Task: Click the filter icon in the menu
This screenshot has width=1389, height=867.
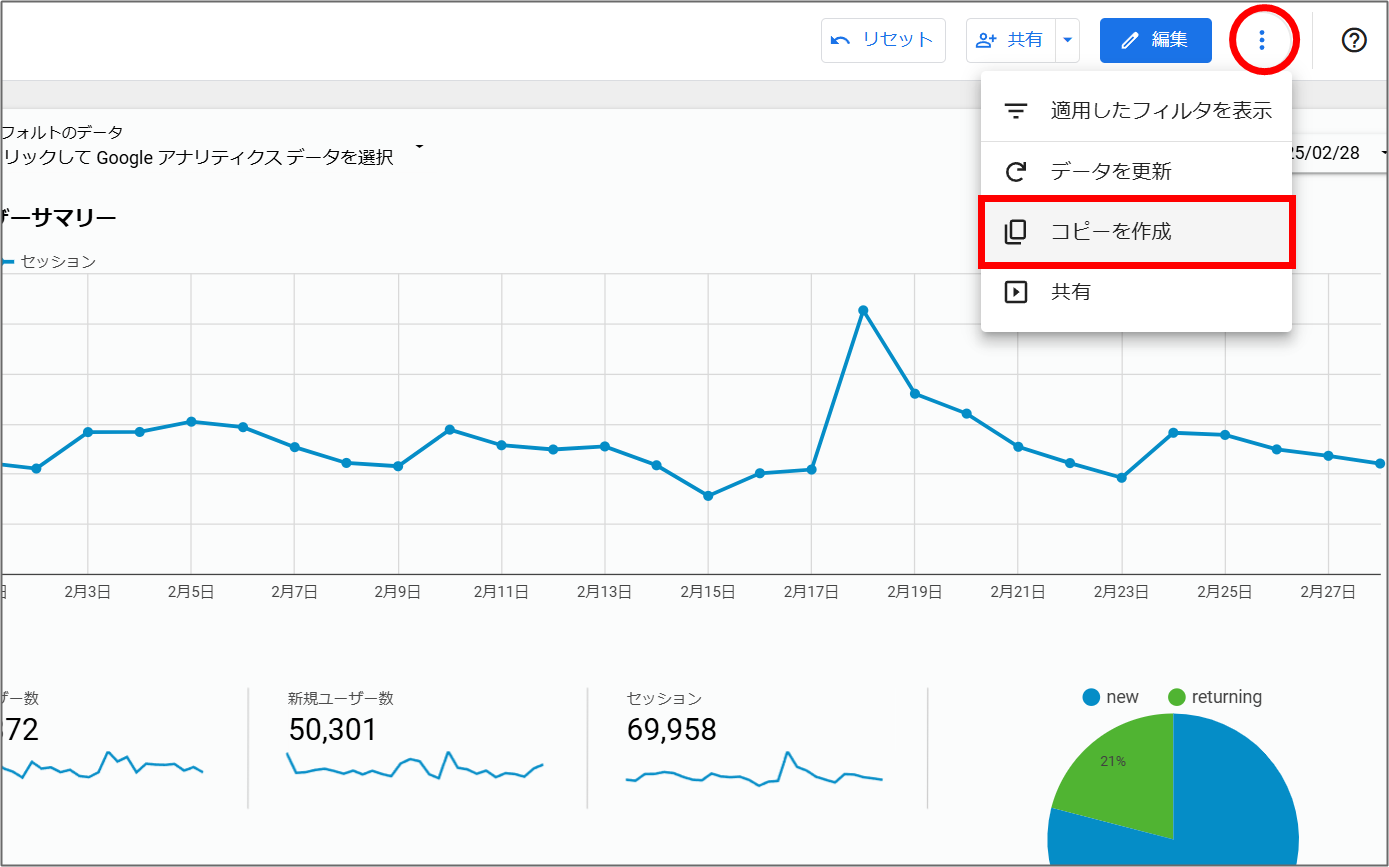Action: [1015, 111]
